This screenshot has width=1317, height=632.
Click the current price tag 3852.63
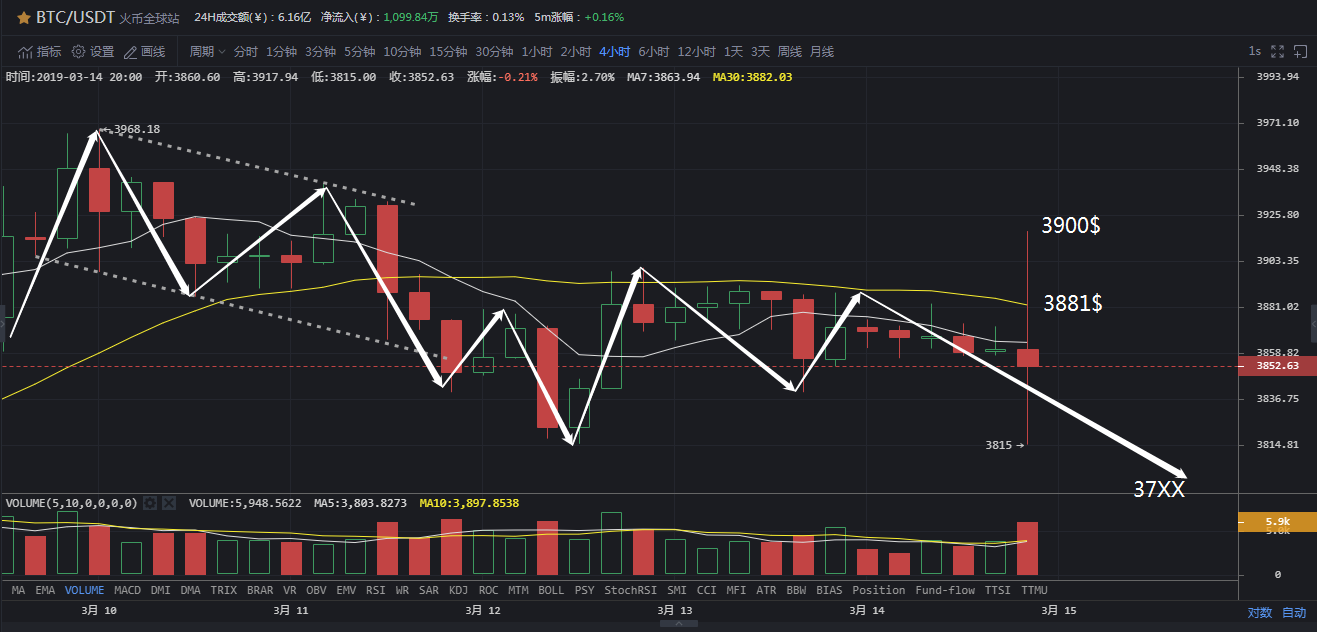click(x=1278, y=366)
